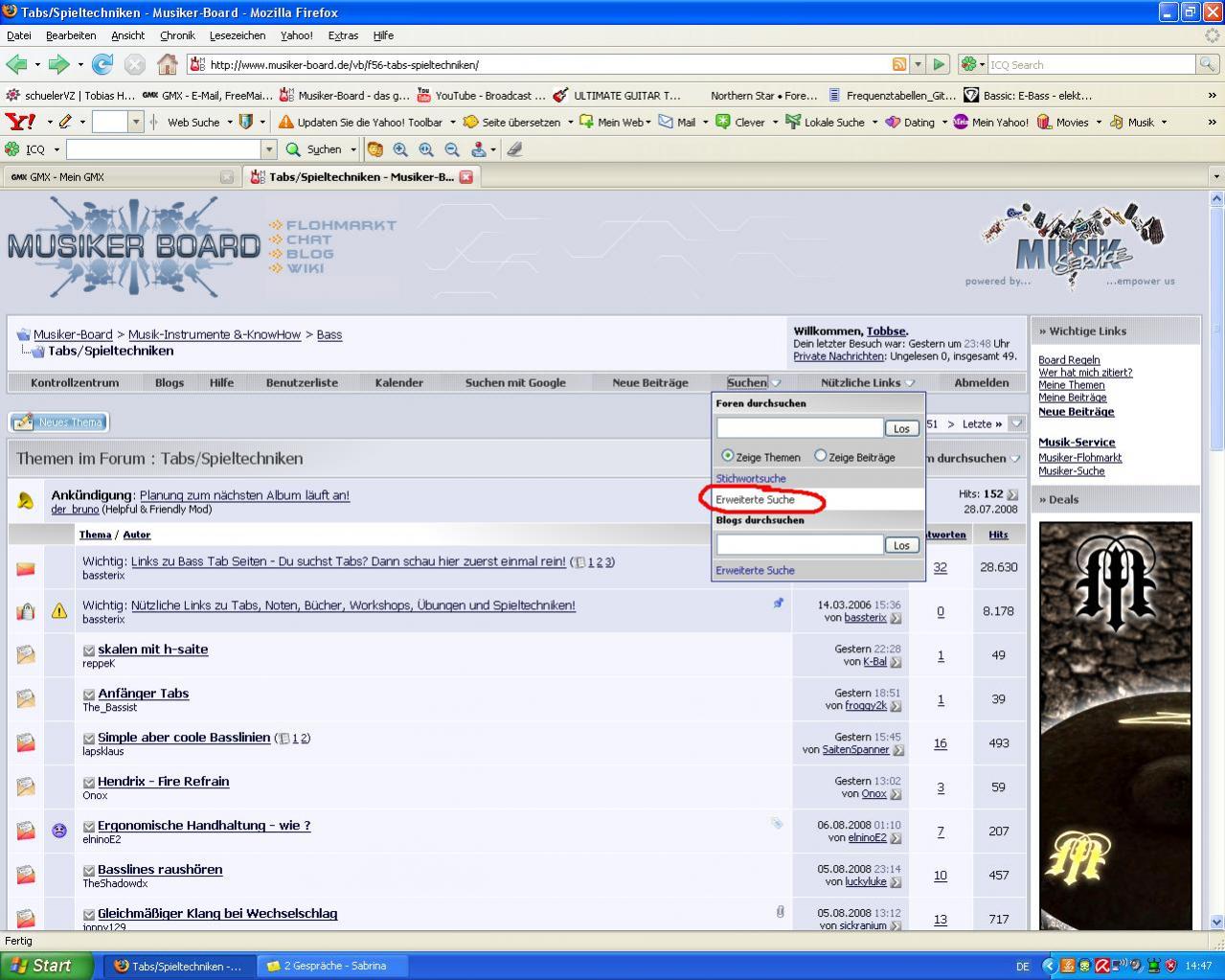Open the ICQ toolbar search box dropdown
This screenshot has width=1225, height=980.
click(x=269, y=149)
